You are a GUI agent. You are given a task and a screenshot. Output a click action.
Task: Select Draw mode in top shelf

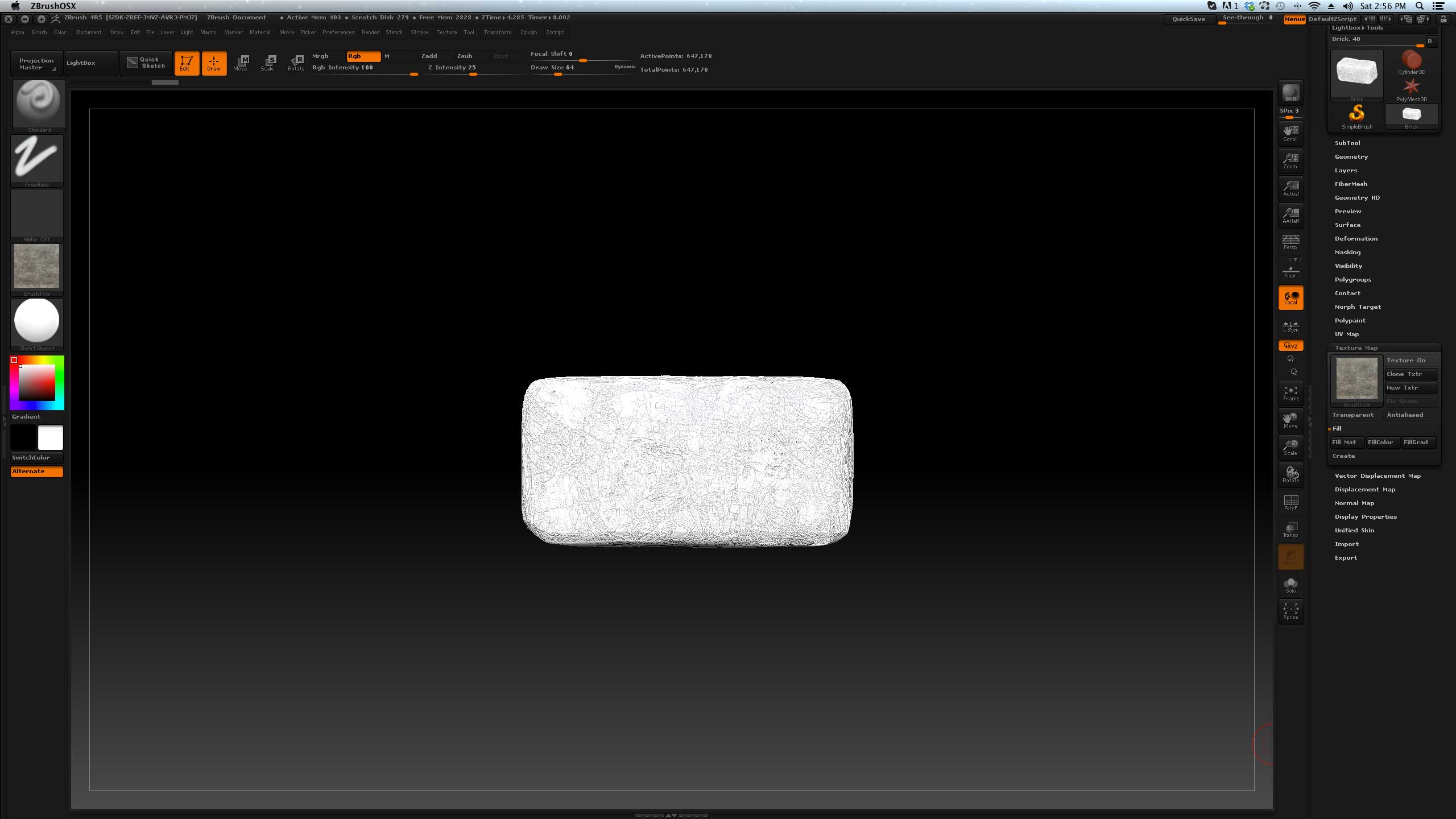214,63
